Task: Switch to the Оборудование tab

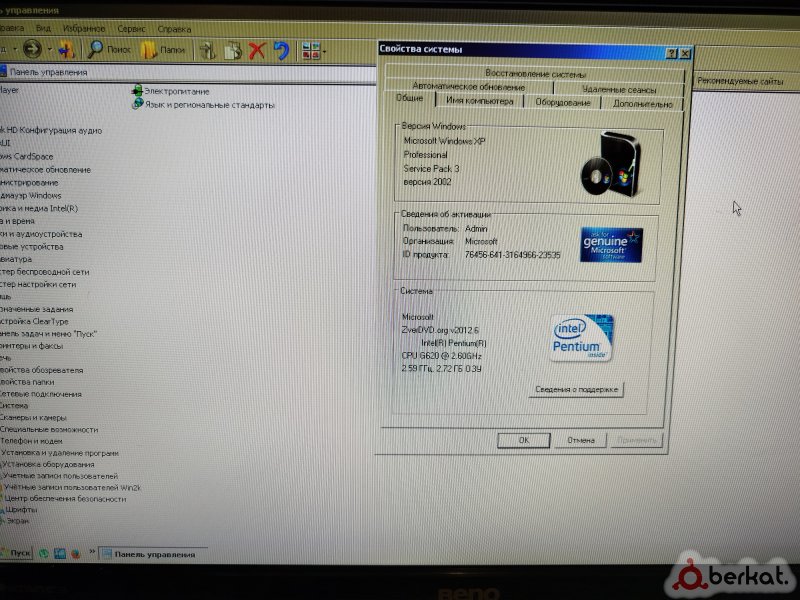Action: click(x=562, y=102)
